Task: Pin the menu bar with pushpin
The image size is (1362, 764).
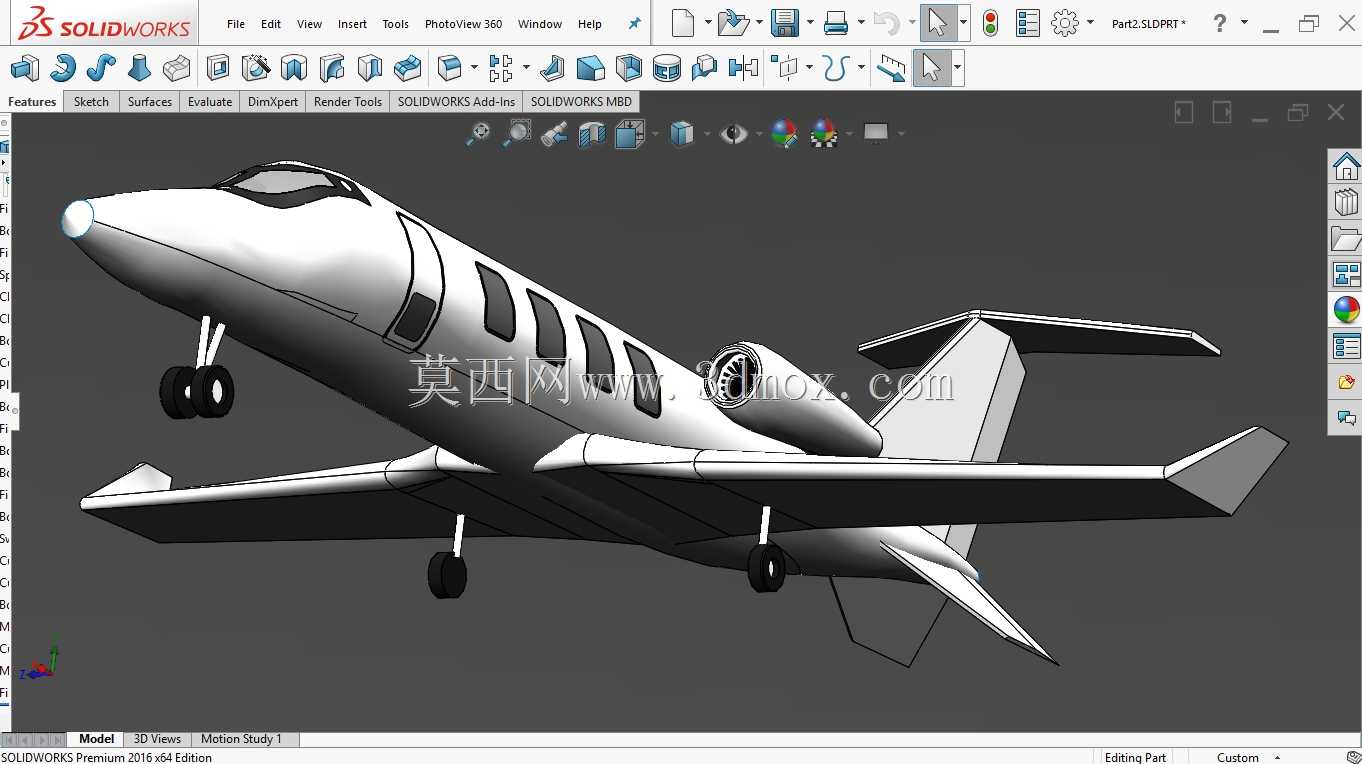Action: [634, 24]
